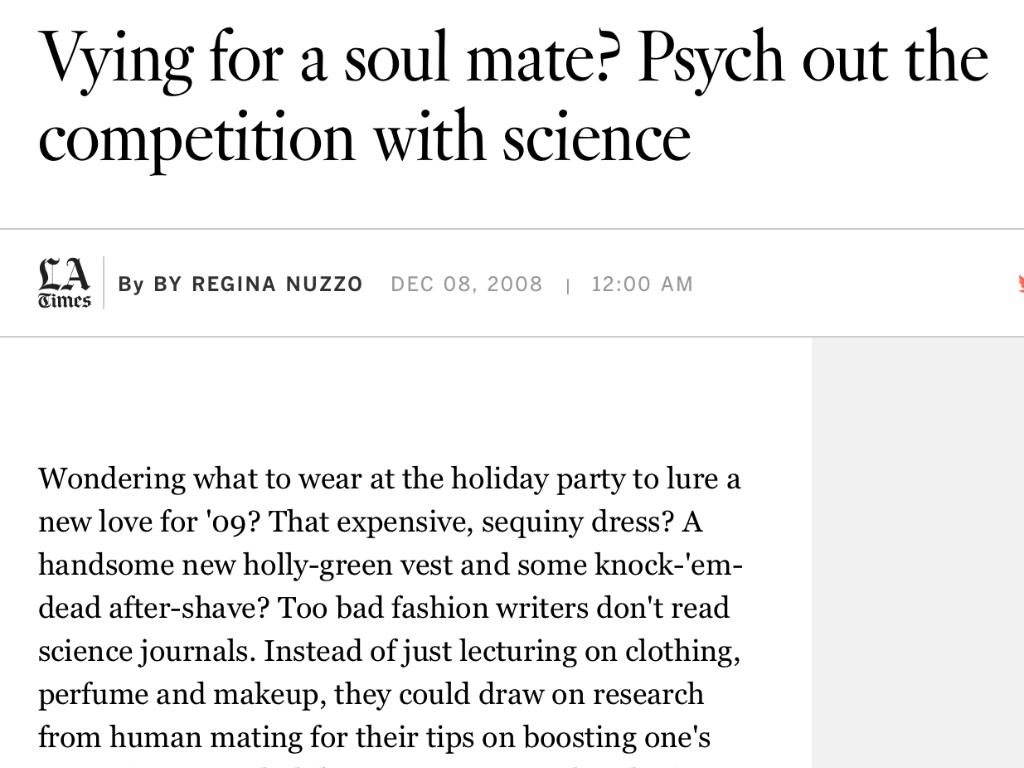Click the LA Times logo

tap(64, 283)
